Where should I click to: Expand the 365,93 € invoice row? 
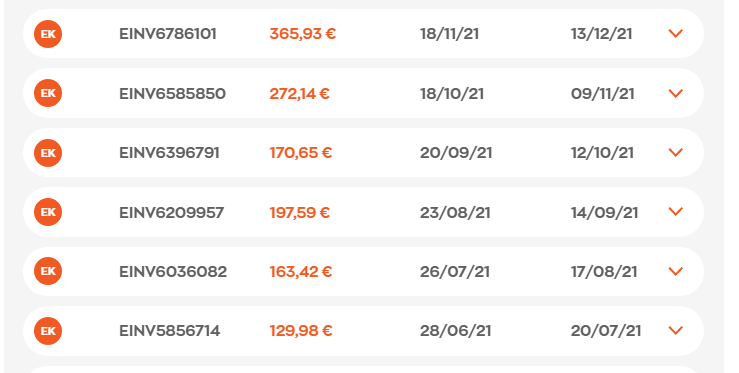[676, 33]
